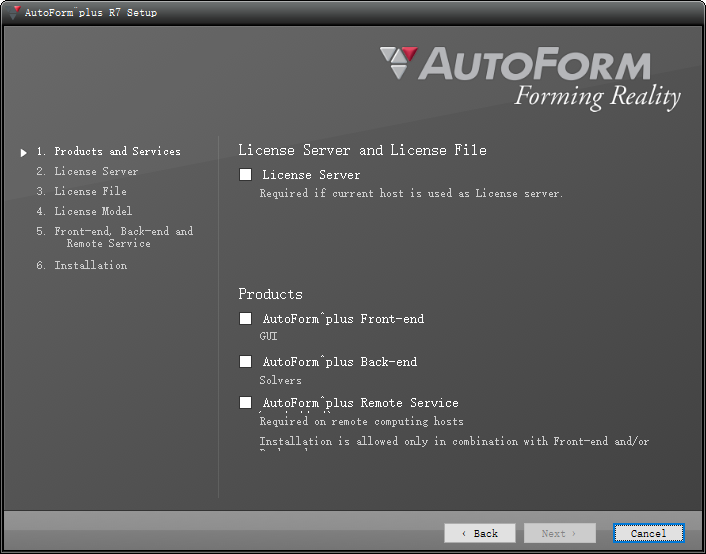The height and width of the screenshot is (554, 706).
Task: Click the current step arrow marker
Action: 23,153
